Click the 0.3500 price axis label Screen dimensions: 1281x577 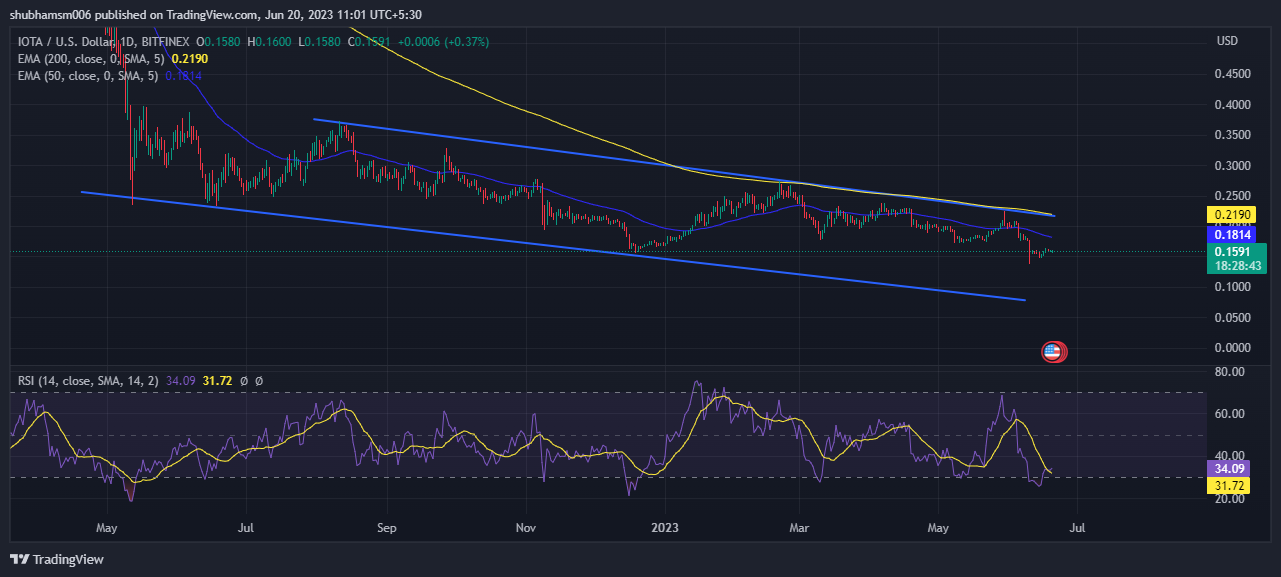click(1232, 135)
